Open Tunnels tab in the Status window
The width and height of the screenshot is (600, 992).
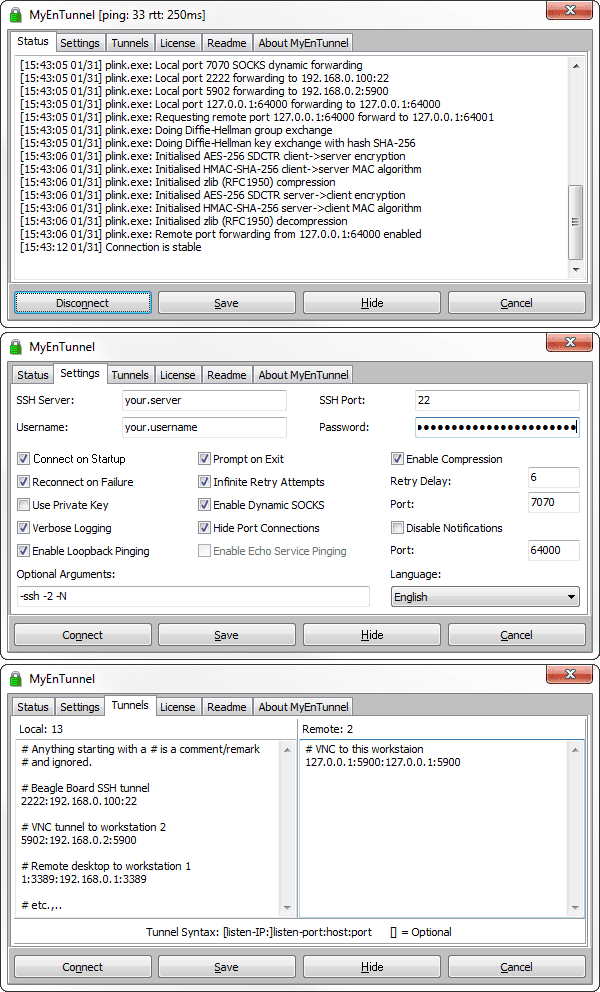pos(130,43)
